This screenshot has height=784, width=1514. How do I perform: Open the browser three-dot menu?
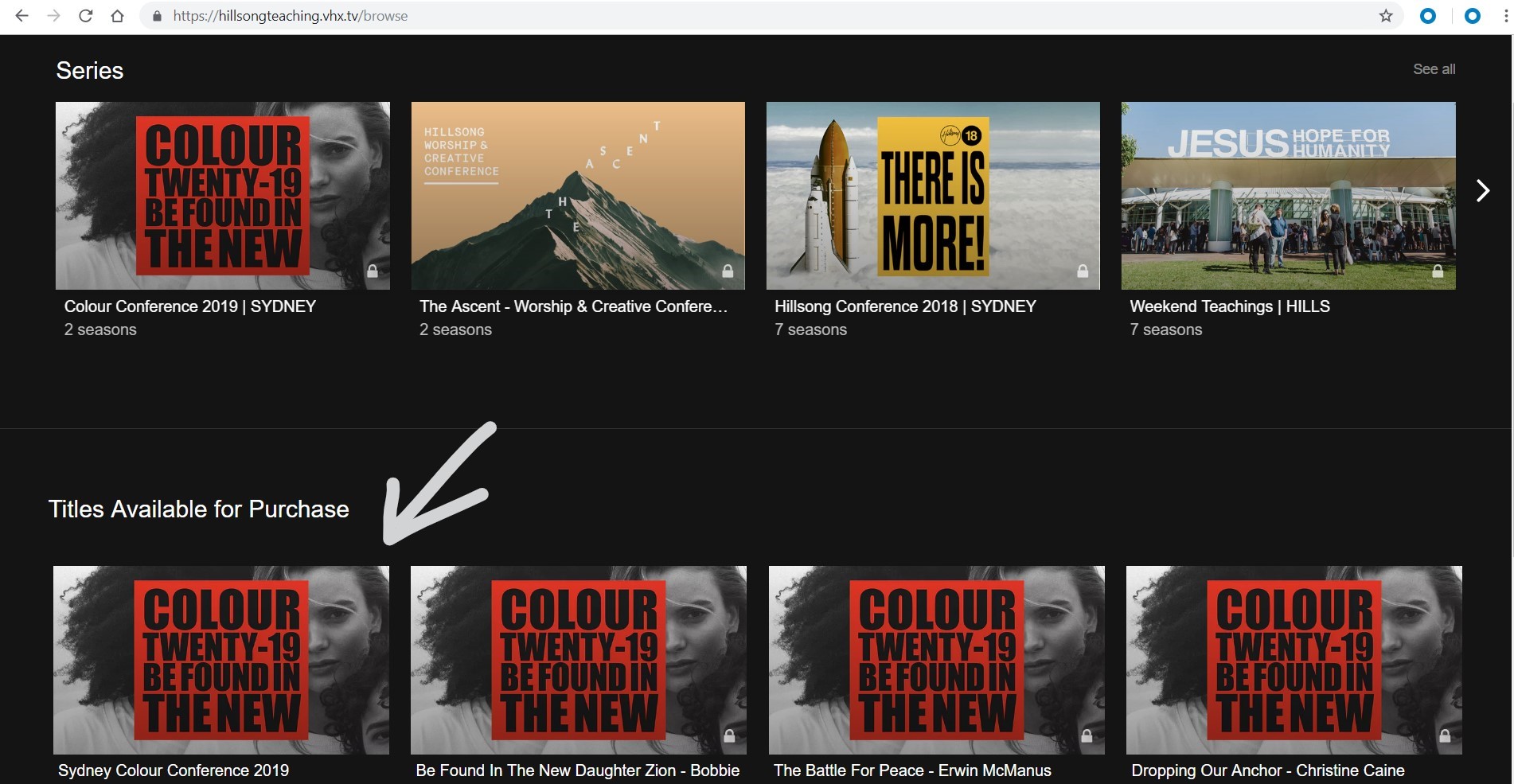coord(1505,16)
